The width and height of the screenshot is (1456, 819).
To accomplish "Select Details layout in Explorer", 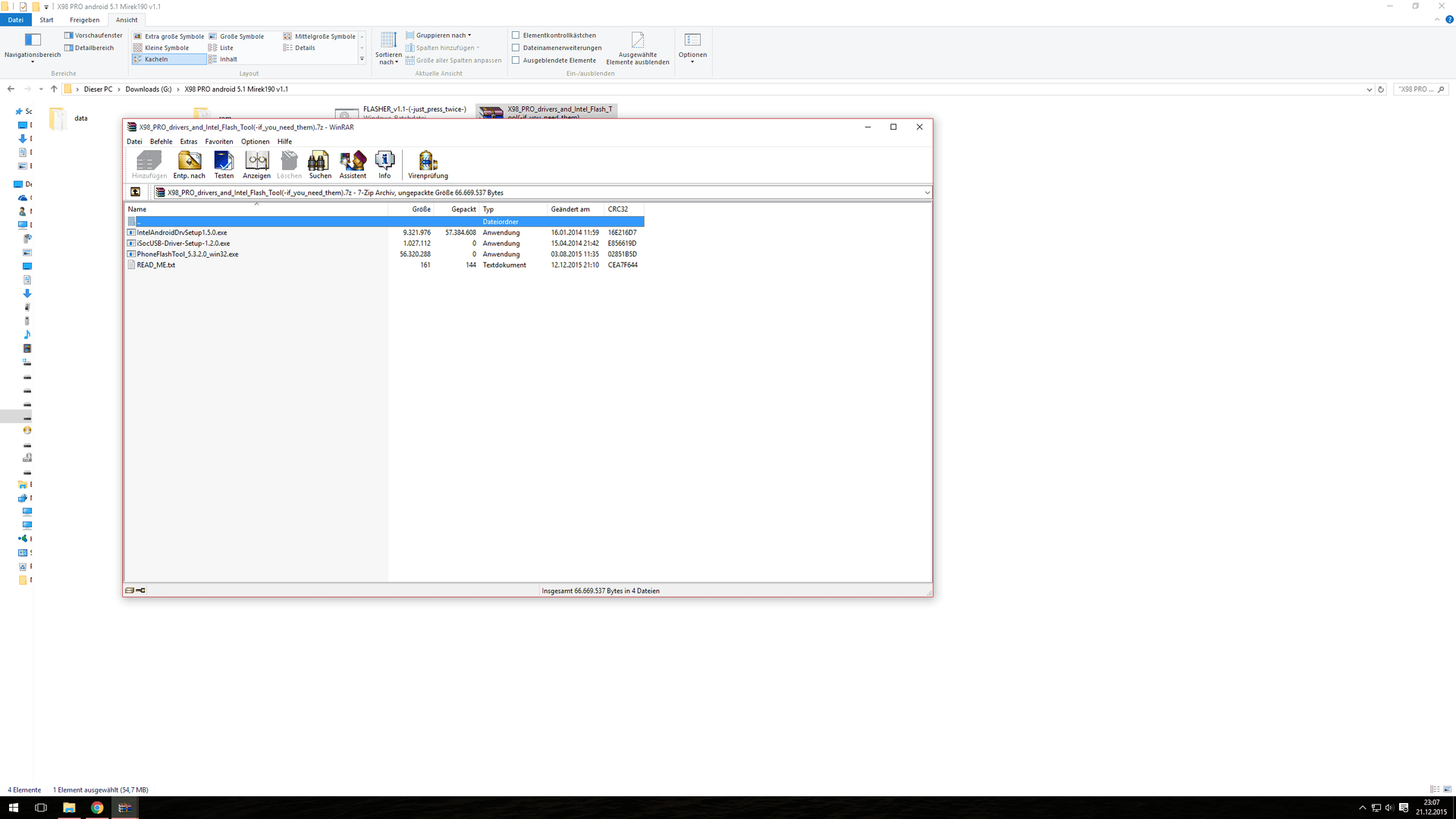I will [299, 48].
